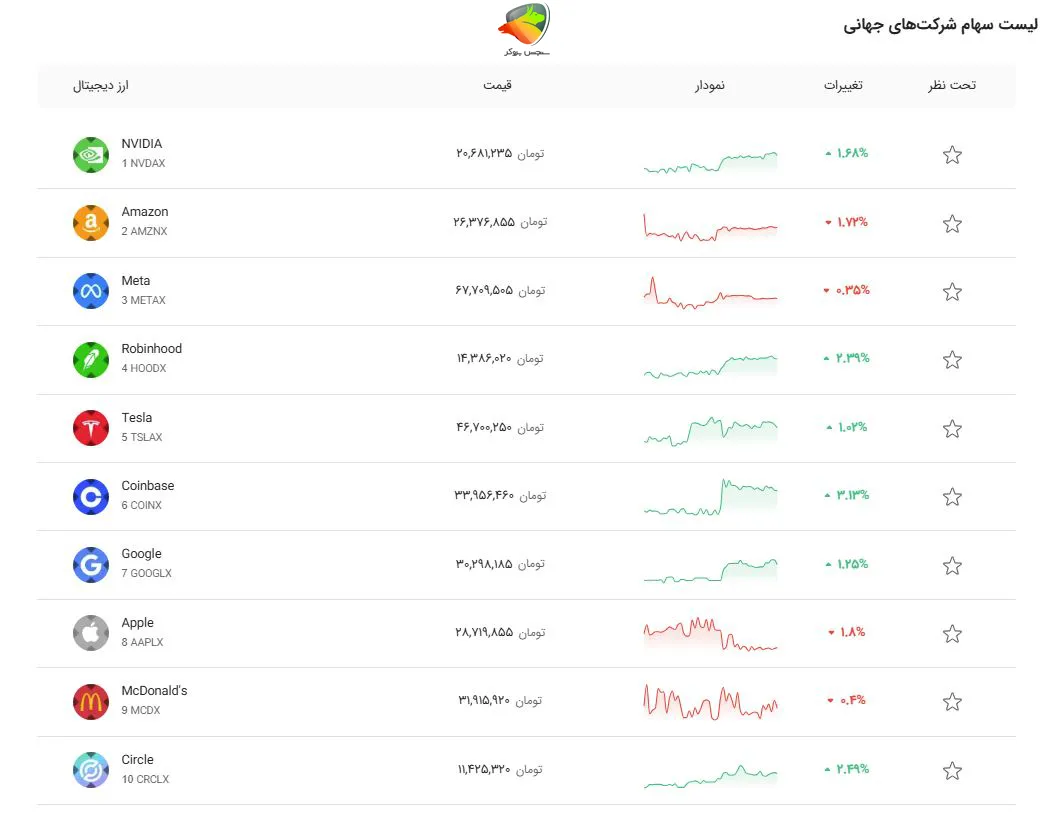Click the McDonald's golden arches logo
The height and width of the screenshot is (818, 1048).
pos(91,701)
